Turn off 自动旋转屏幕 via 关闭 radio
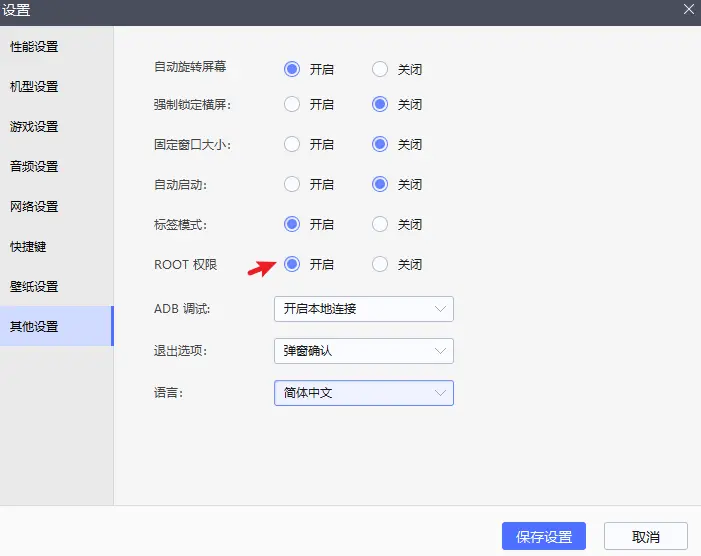701x556 pixels. pyautogui.click(x=380, y=69)
